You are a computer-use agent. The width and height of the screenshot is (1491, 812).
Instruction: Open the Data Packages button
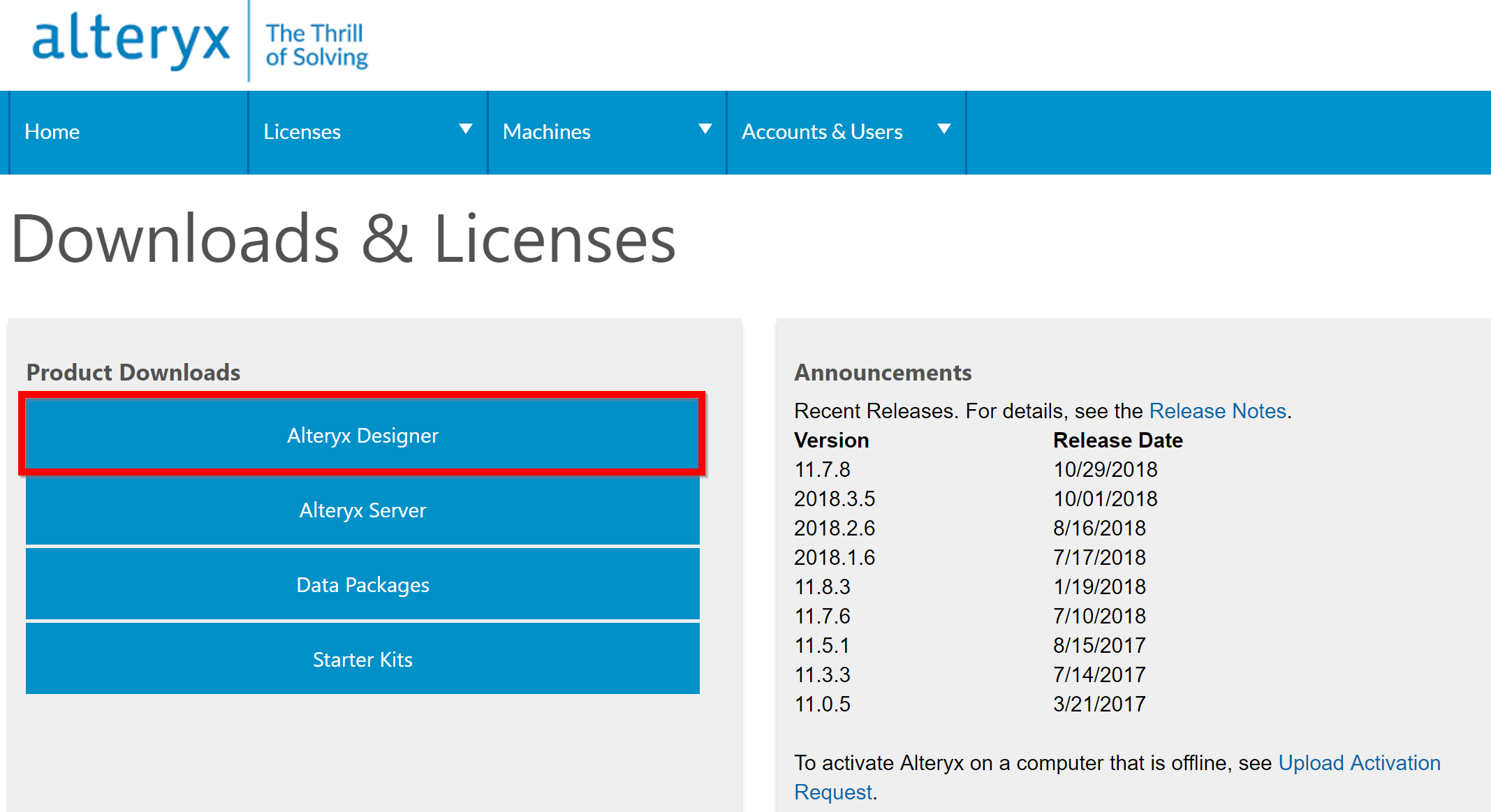coord(362,584)
